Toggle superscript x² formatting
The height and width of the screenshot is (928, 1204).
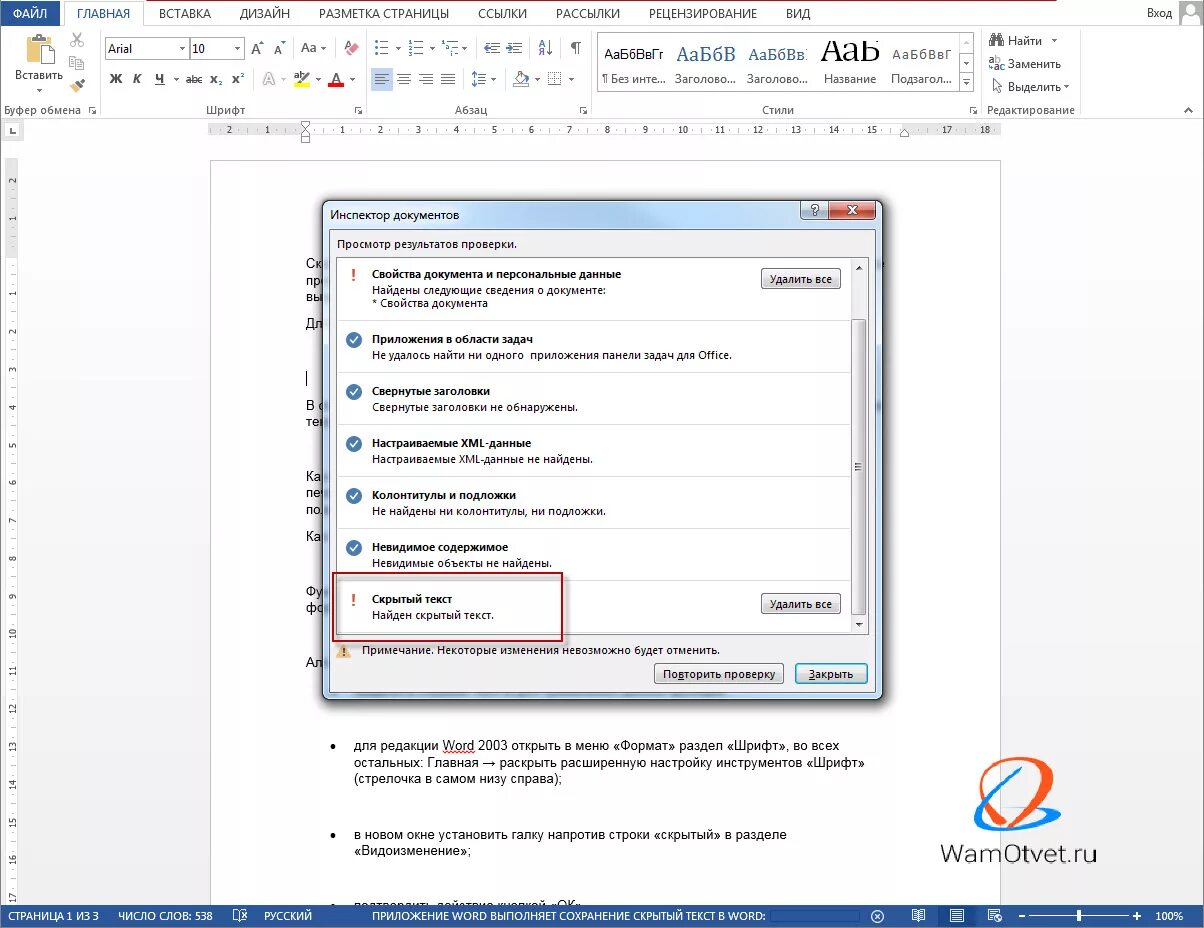pos(238,79)
